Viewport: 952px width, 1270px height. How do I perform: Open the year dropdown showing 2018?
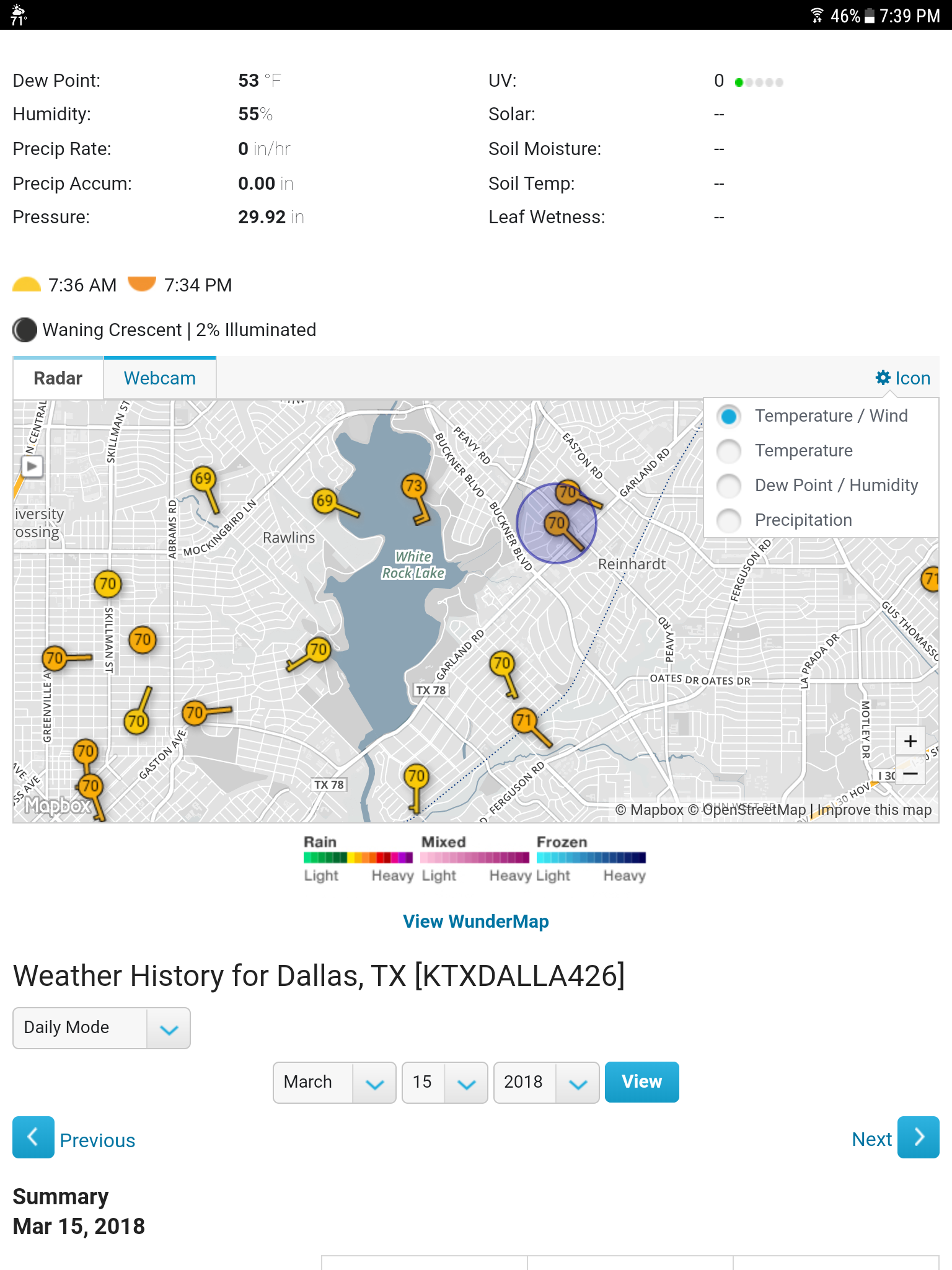click(x=547, y=1082)
